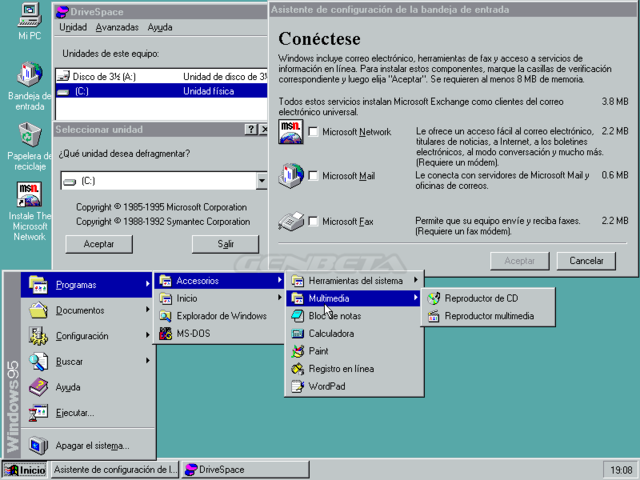Click the Ayuda book icon in Start menu

[38, 387]
